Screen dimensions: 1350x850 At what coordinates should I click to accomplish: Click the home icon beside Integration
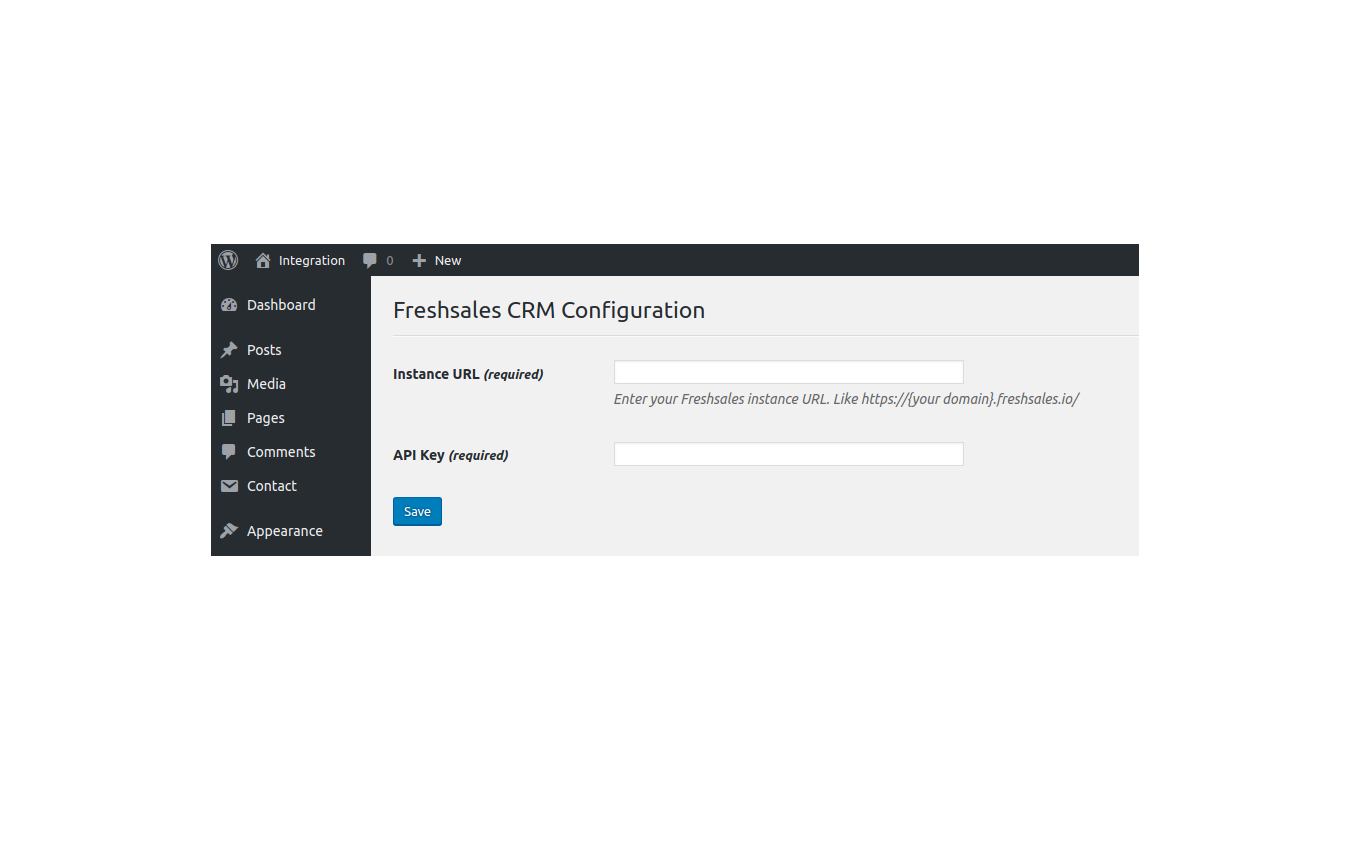[x=263, y=260]
